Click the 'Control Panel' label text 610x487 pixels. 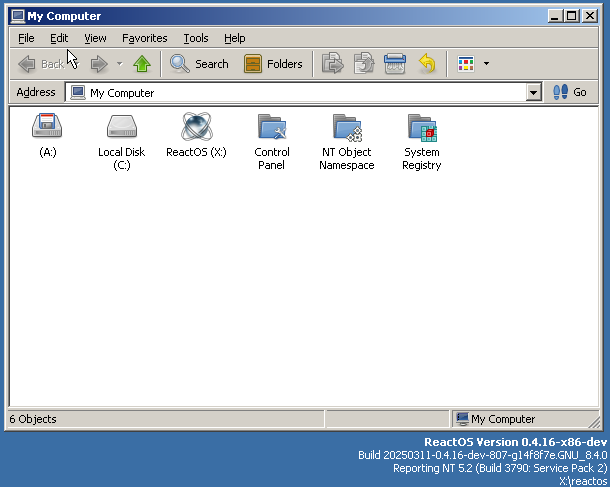click(x=272, y=158)
